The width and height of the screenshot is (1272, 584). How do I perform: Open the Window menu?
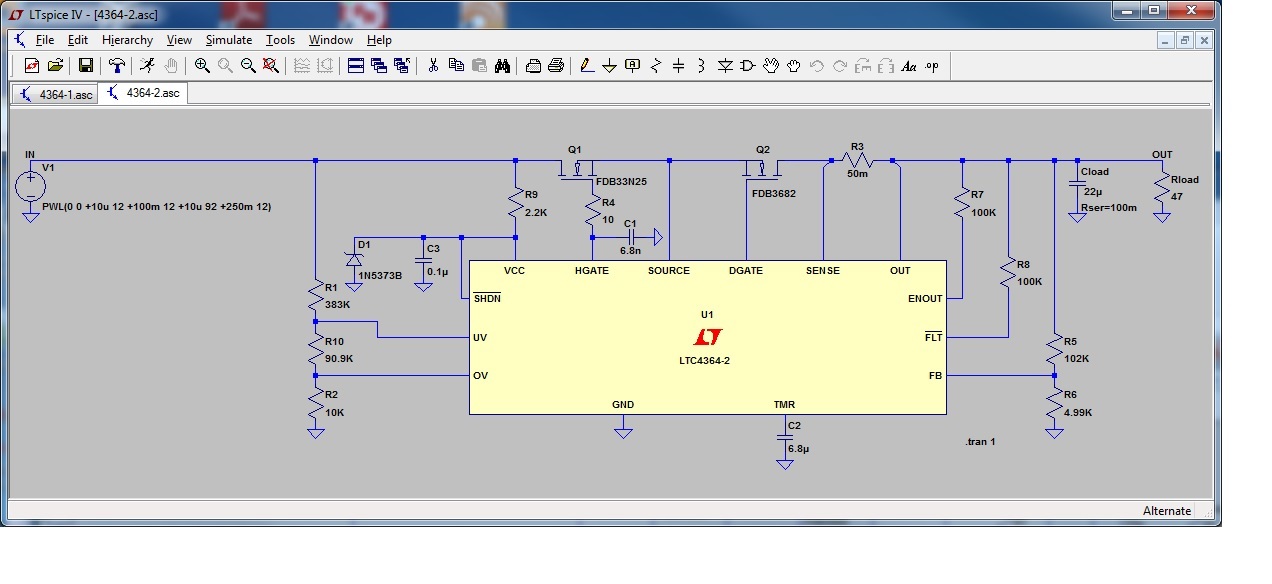tap(330, 40)
